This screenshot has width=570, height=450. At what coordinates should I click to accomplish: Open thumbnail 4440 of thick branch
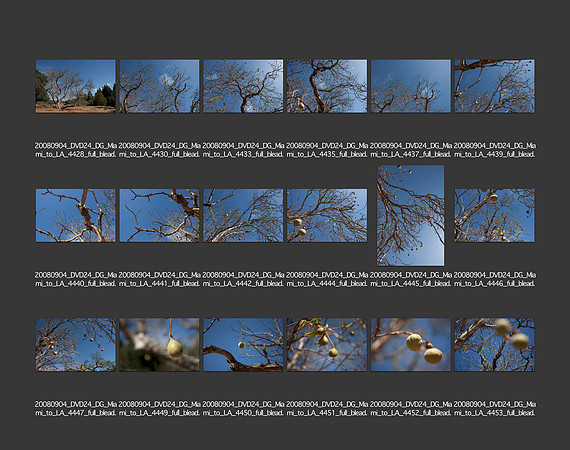pyautogui.click(x=76, y=215)
